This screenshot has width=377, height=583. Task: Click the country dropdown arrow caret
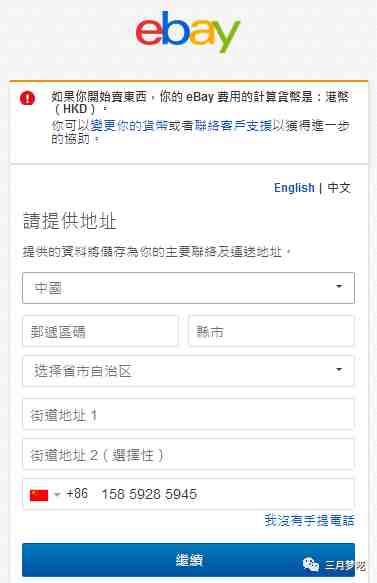339,286
